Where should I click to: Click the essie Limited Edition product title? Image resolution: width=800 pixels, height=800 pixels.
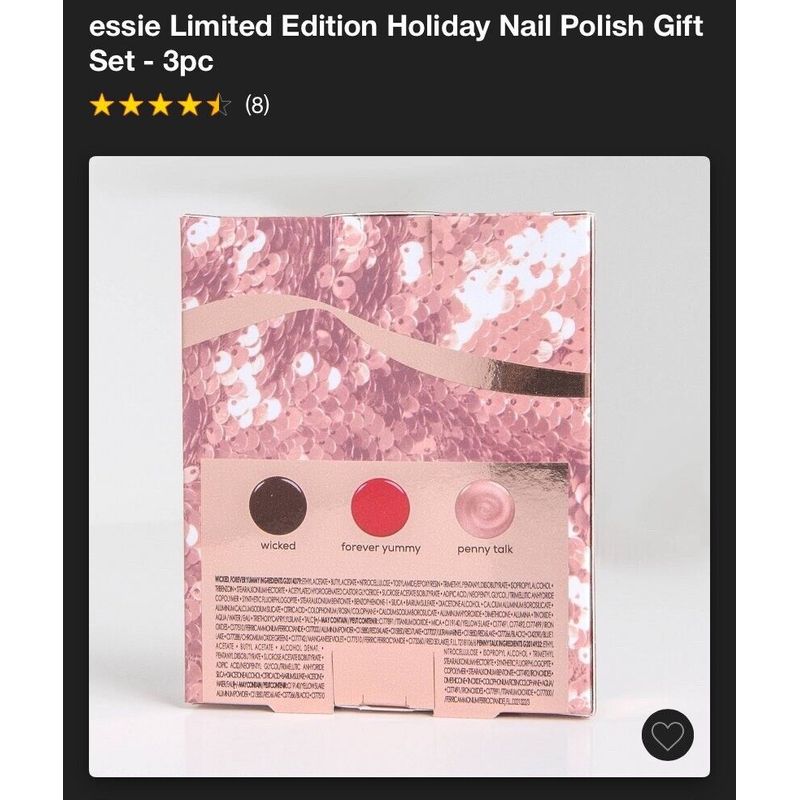[396, 43]
